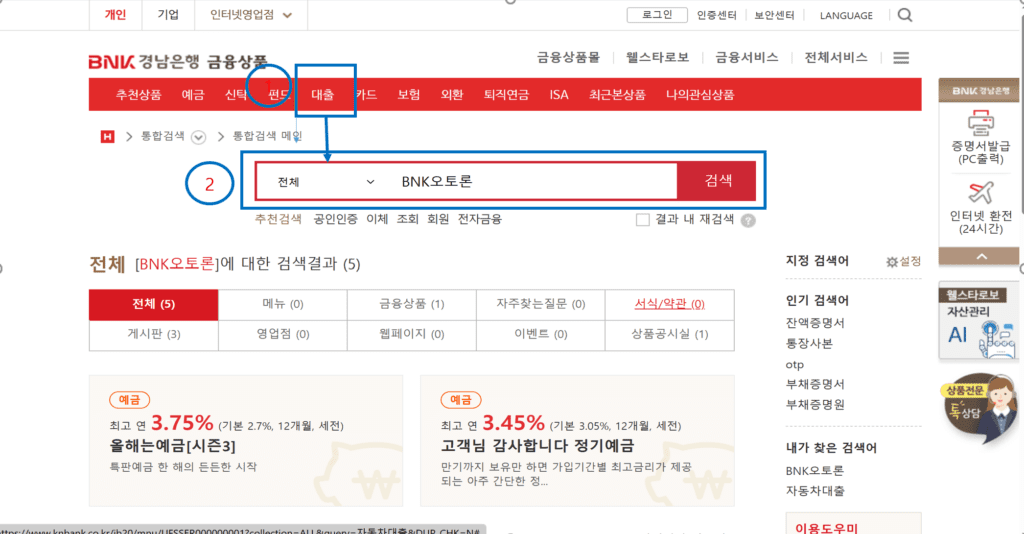
Task: Go to 보안센터
Action: point(775,15)
